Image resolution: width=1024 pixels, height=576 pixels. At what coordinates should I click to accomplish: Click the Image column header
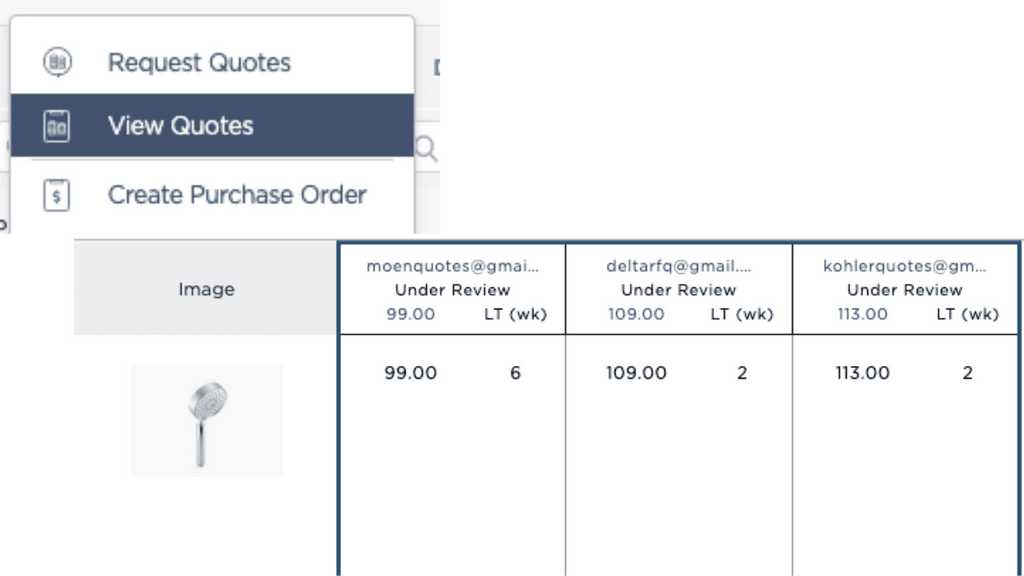coord(206,290)
